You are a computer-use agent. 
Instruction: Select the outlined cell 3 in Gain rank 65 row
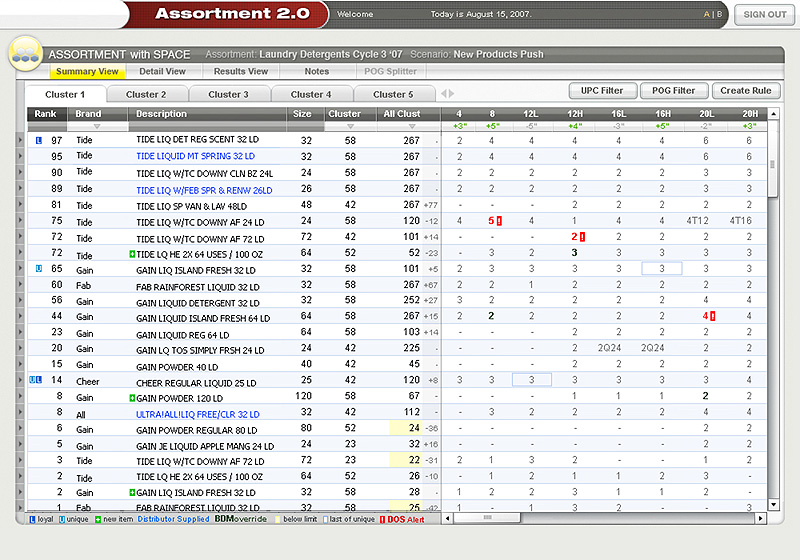(662, 268)
